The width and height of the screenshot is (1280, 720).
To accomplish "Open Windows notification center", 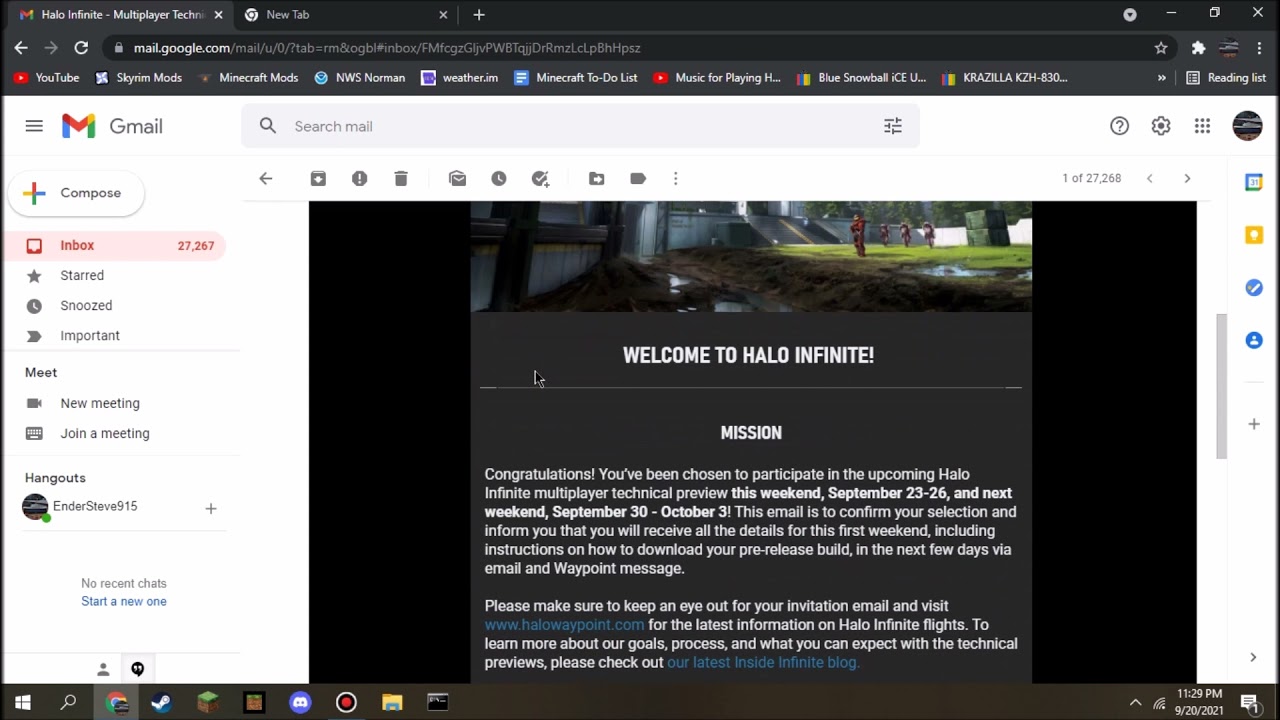I will [1249, 703].
